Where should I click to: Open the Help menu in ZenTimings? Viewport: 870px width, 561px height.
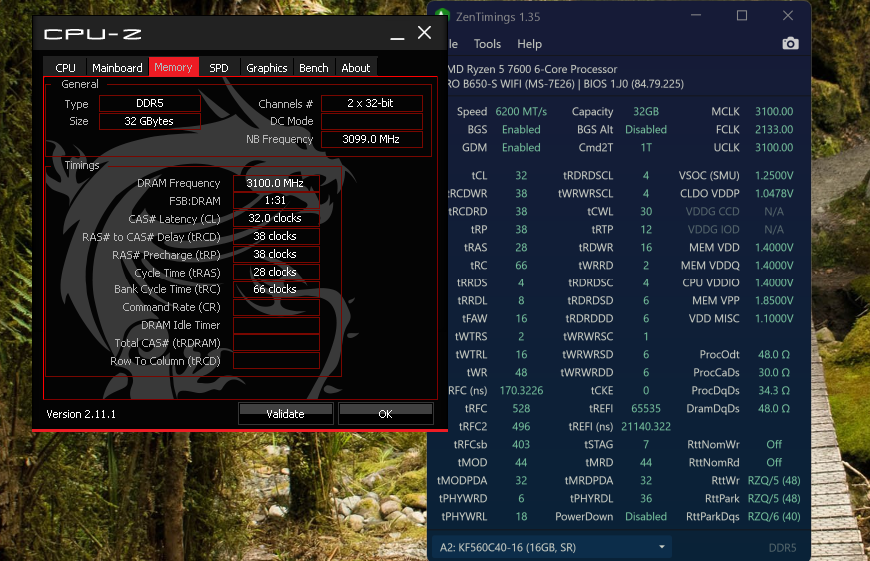point(529,44)
